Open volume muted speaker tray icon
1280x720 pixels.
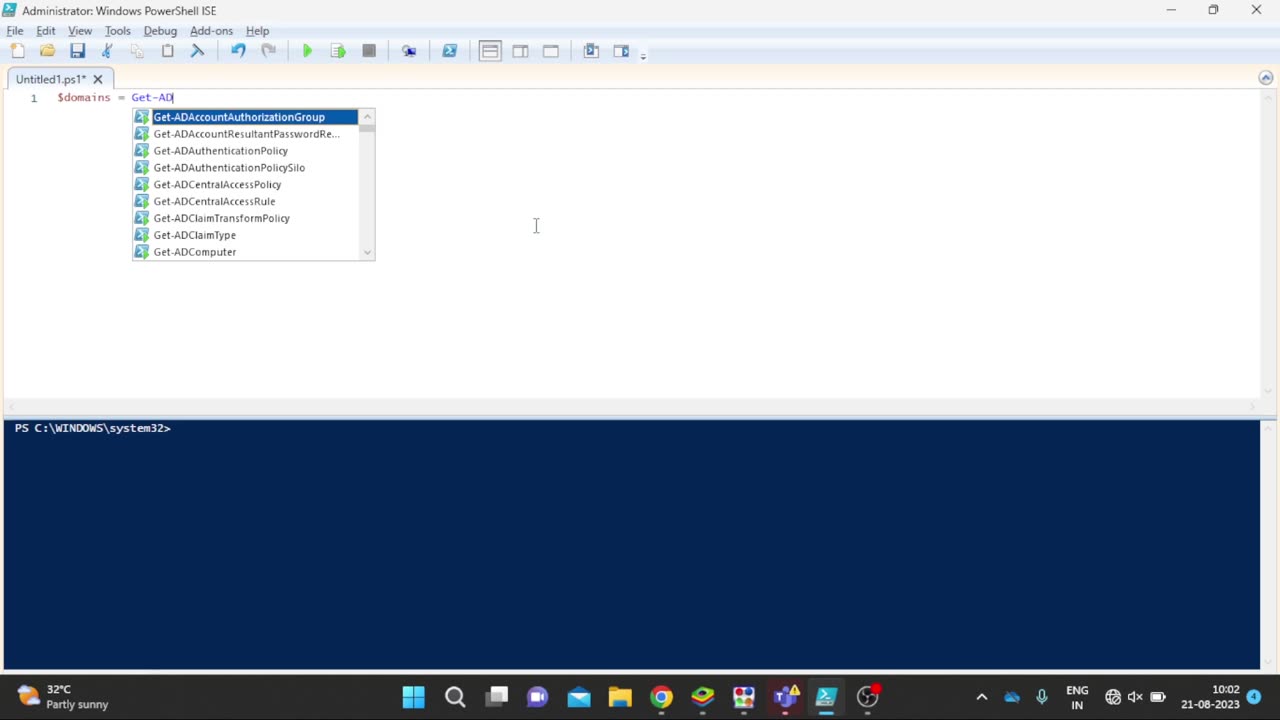pos(1135,697)
